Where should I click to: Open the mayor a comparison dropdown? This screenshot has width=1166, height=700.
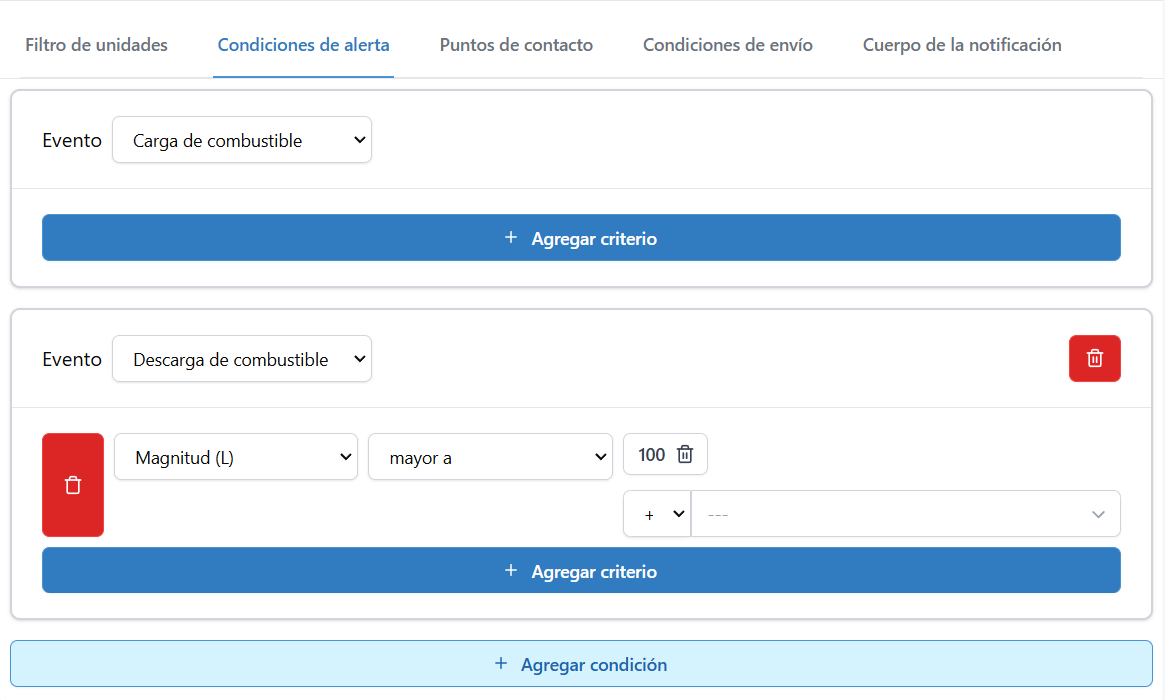[x=490, y=456]
